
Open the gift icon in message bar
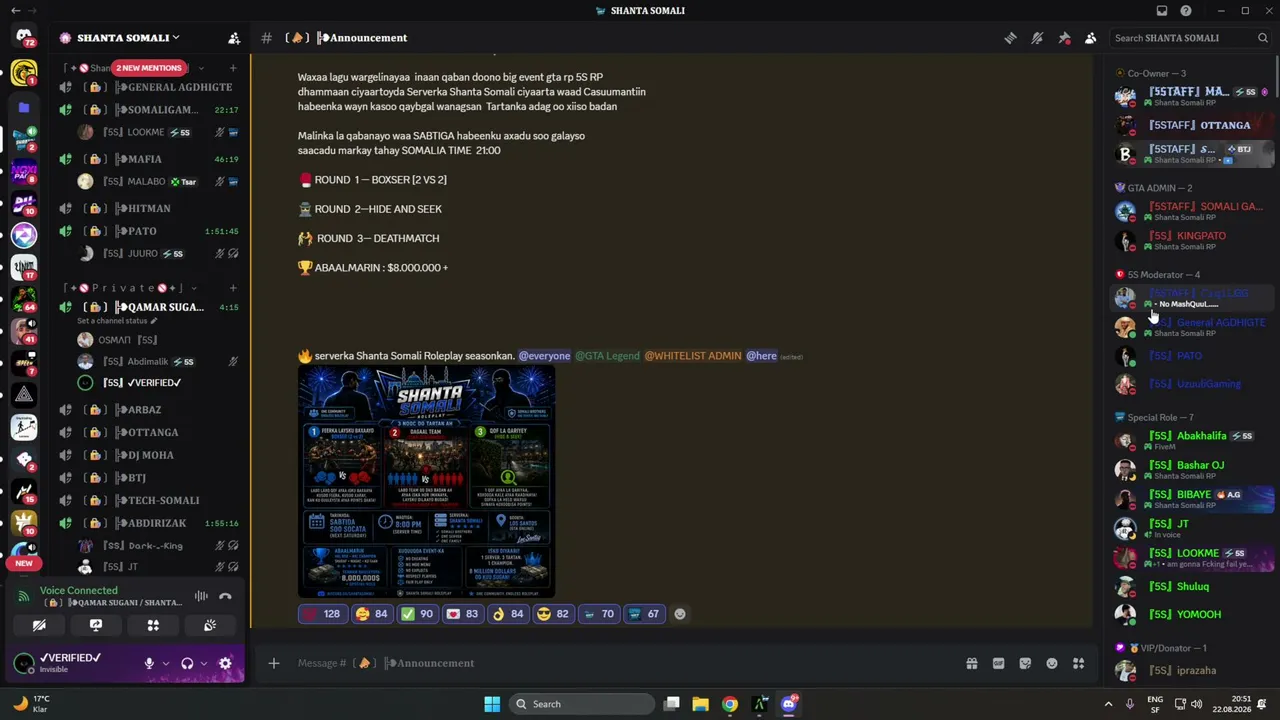click(x=971, y=663)
